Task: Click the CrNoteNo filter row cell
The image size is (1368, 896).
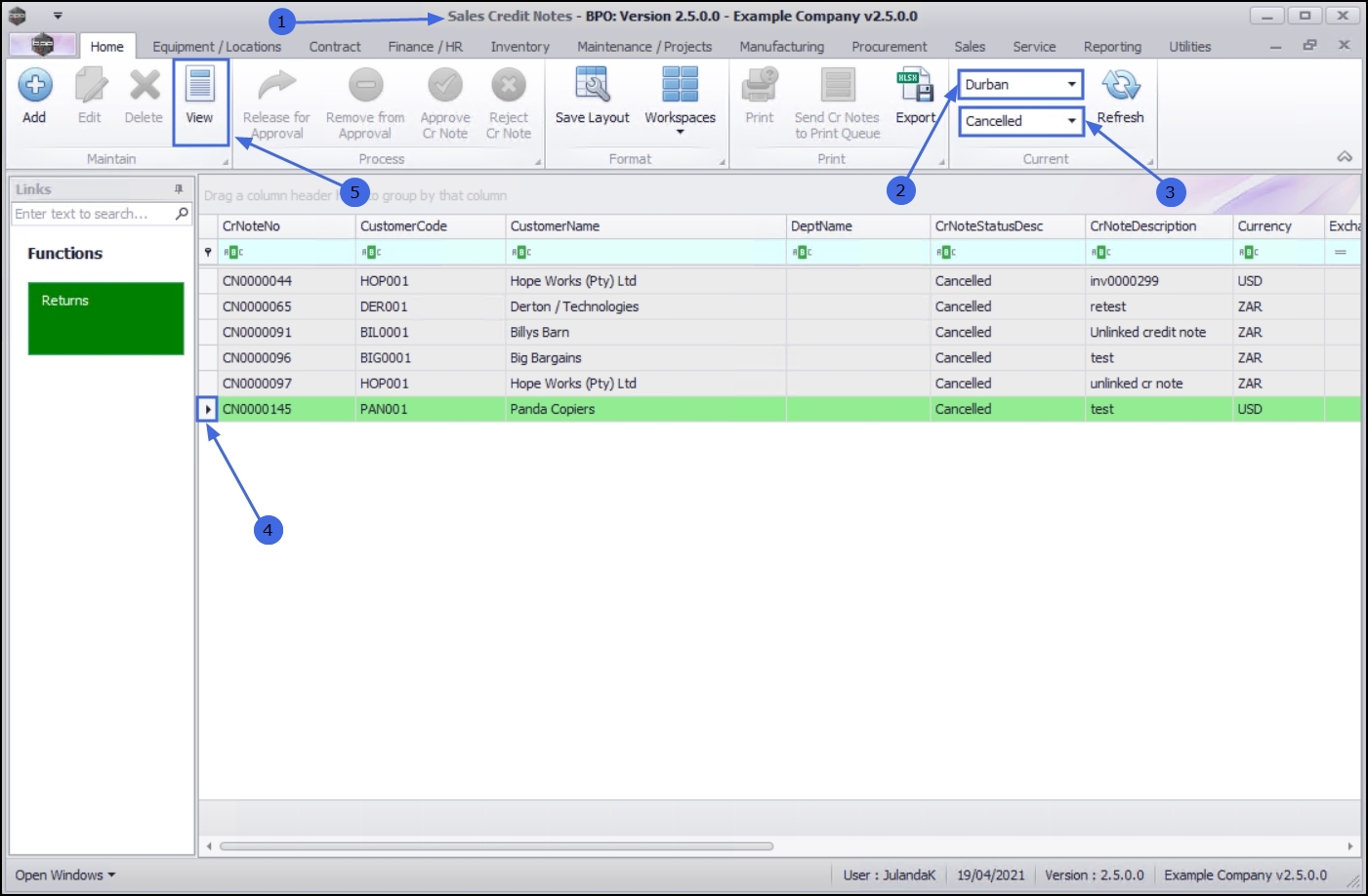Action: click(x=287, y=252)
